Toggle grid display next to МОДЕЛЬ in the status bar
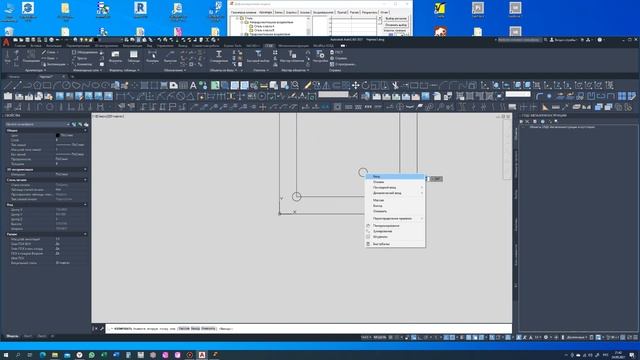Screen dimensions: 640x360 coord(391,338)
